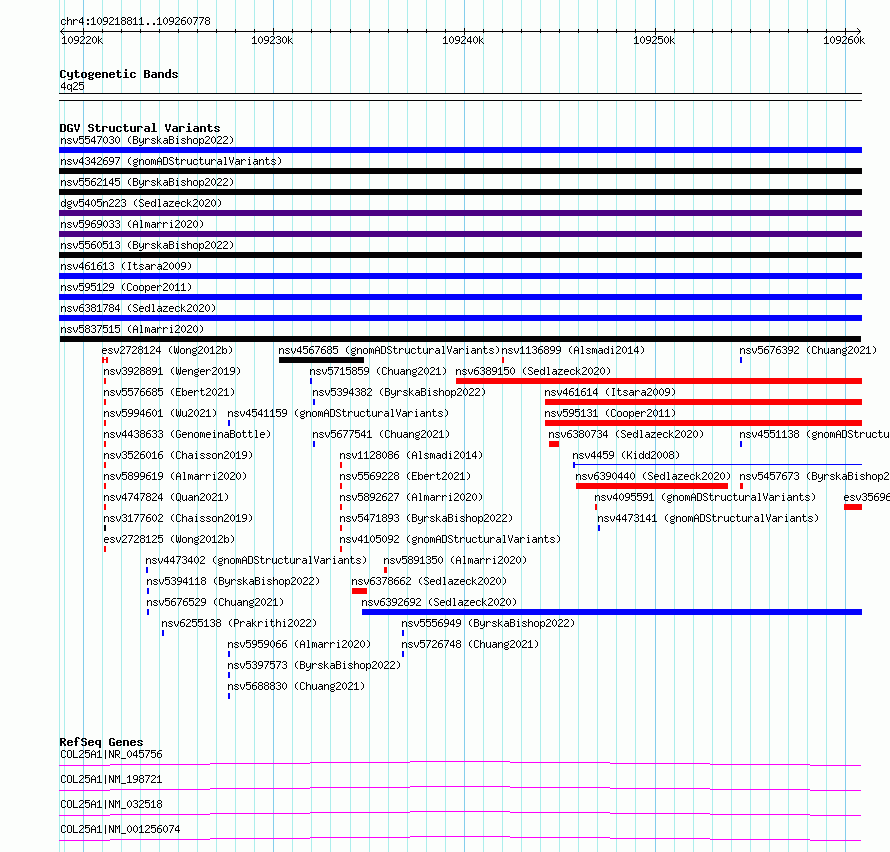The height and width of the screenshot is (852, 890).
Task: Select nsv4551138 gnomAD label at right
Action: 815,434
